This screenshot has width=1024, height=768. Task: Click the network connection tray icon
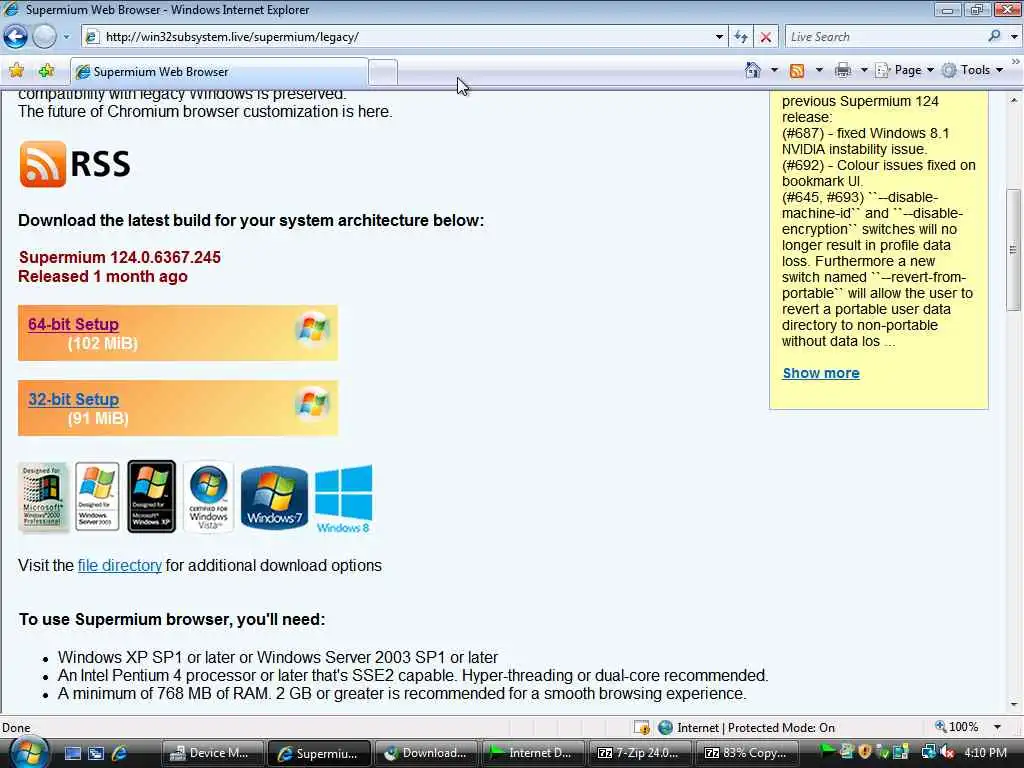pos(928,752)
